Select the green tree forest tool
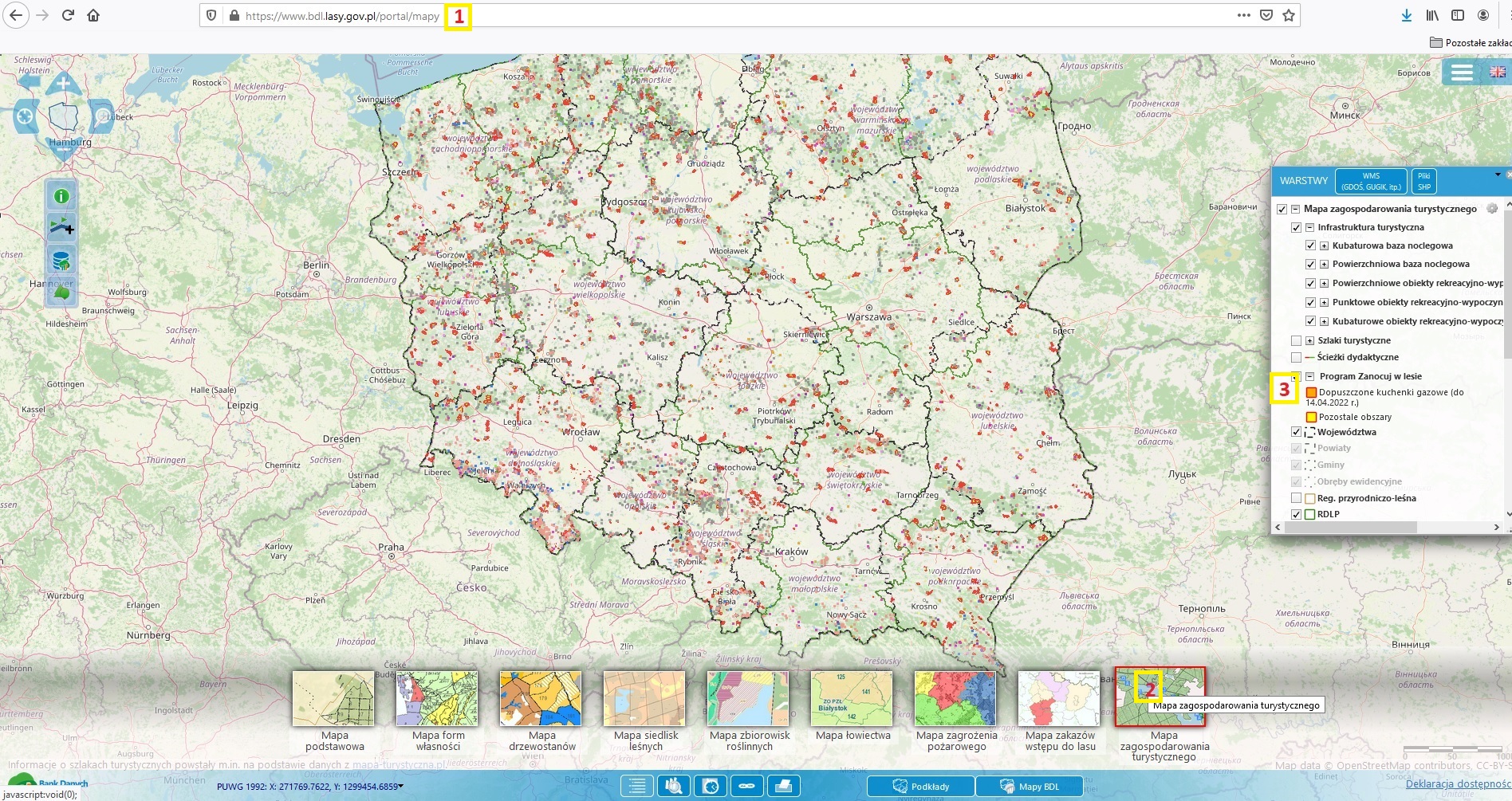Screen dimensions: 1512x801 pyautogui.click(x=61, y=291)
